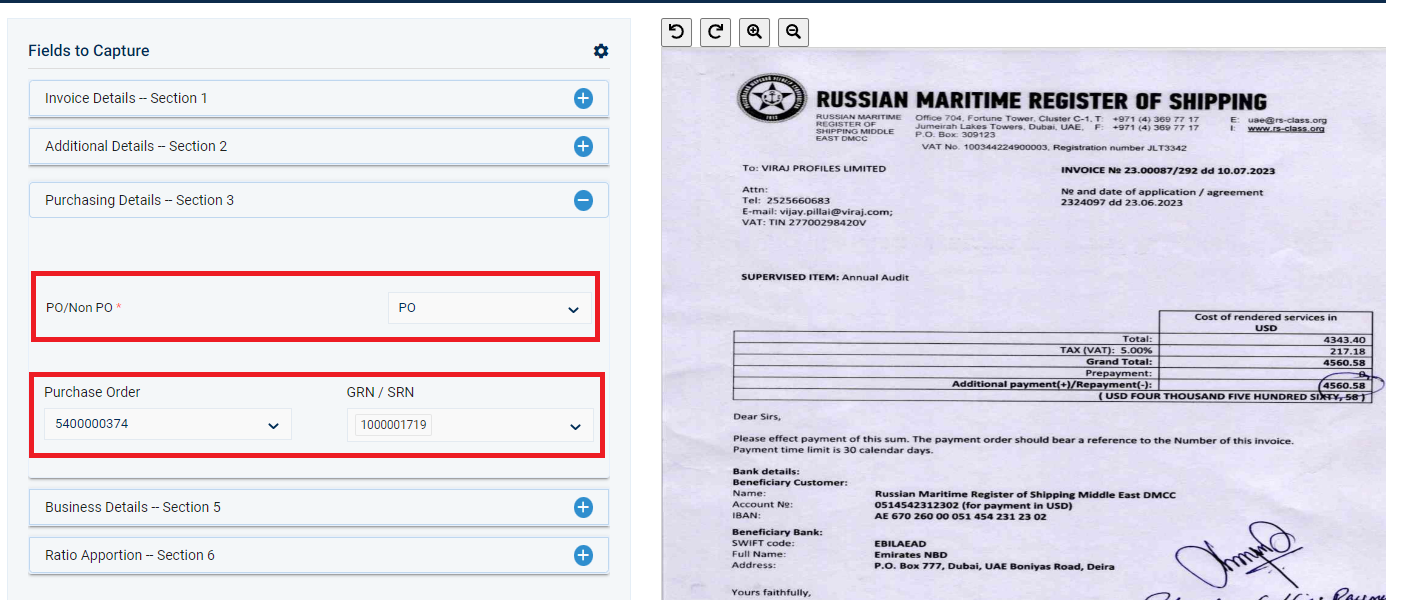
Task: Click the www.rs-class.org link on the invoice
Action: tap(1286, 128)
